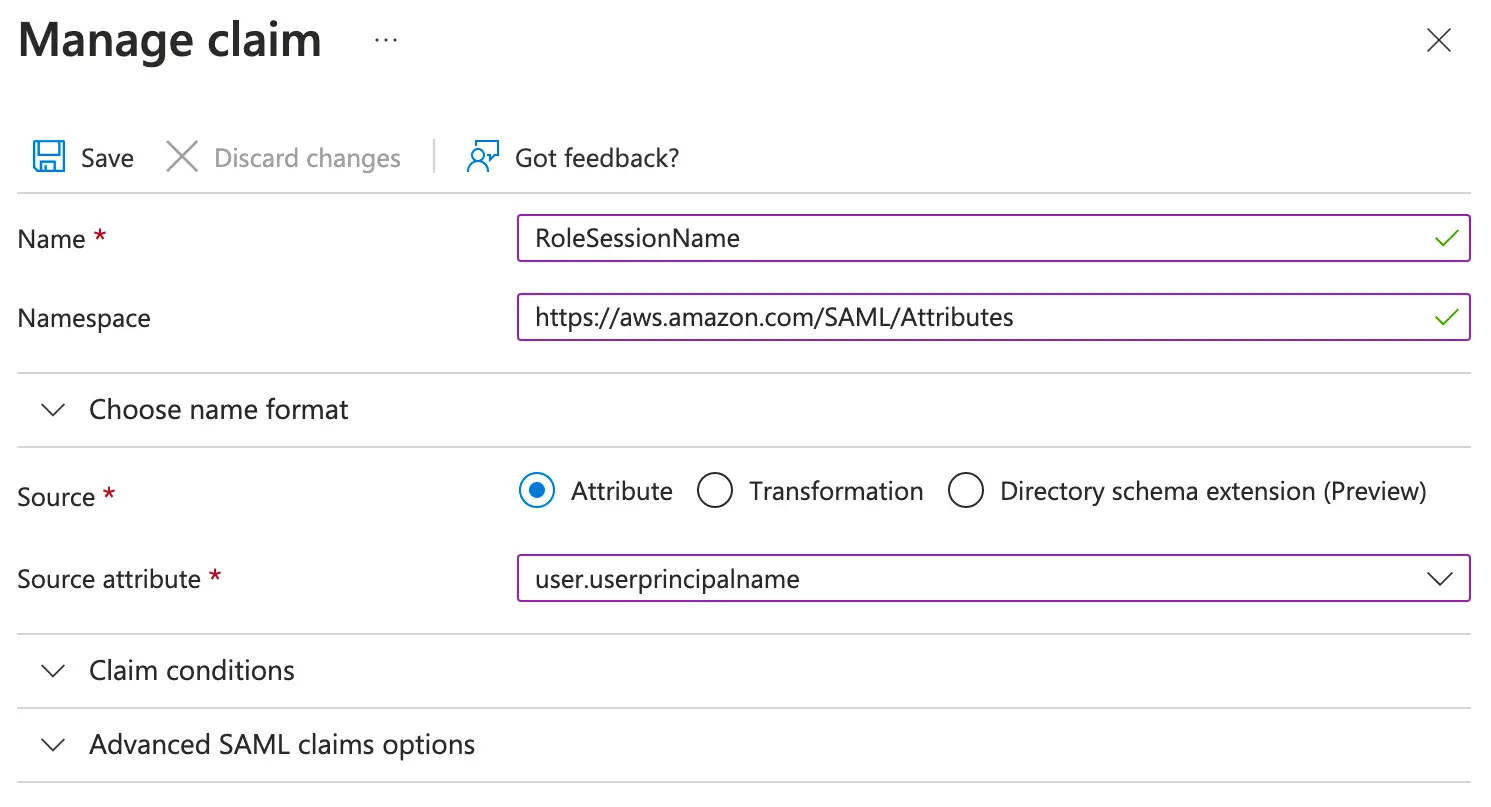The height and width of the screenshot is (807, 1491).
Task: Click the Discard changes text
Action: click(x=307, y=158)
